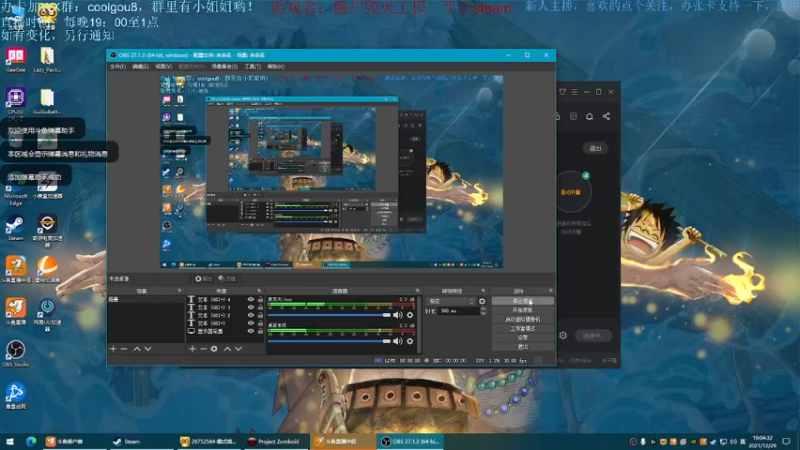Open the Scene Collection menu in OBS
This screenshot has width=800, height=450.
click(x=224, y=66)
